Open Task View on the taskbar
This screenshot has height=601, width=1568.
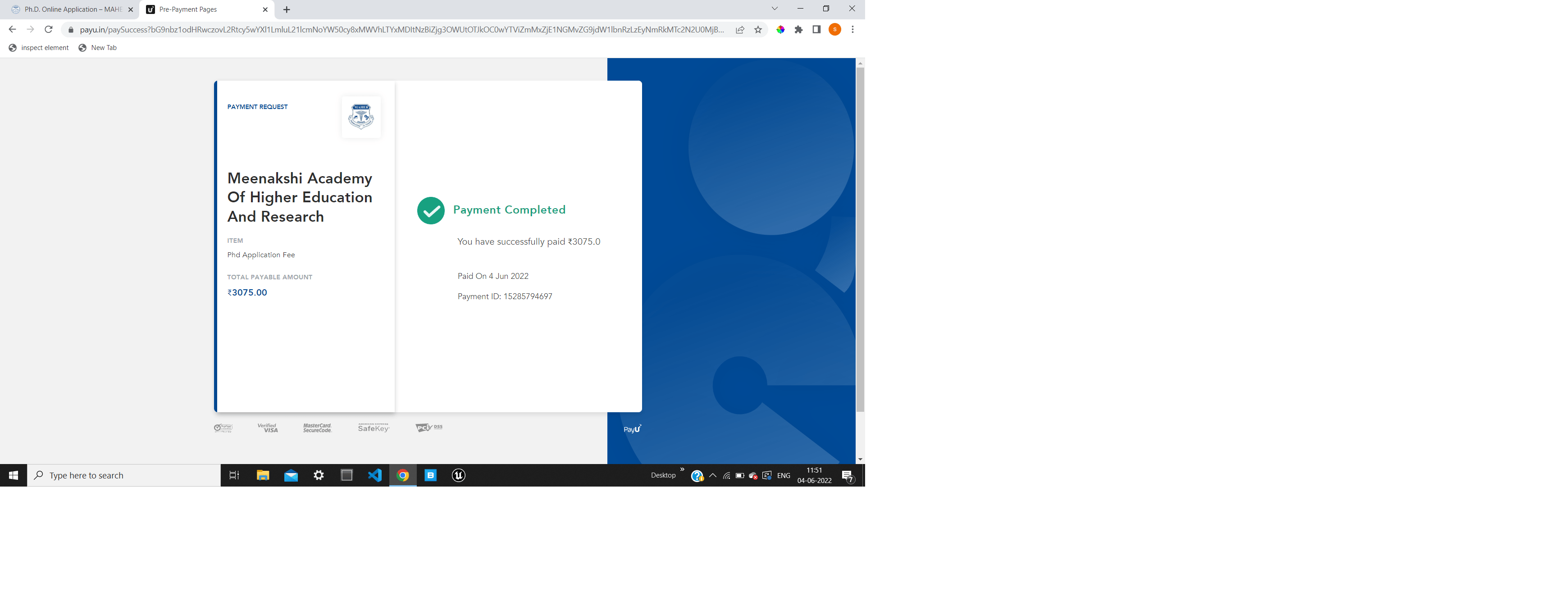click(234, 476)
